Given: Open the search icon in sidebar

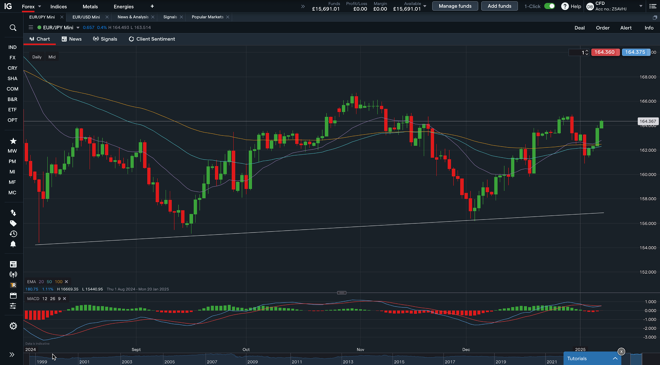Looking at the screenshot, I should [x=13, y=28].
